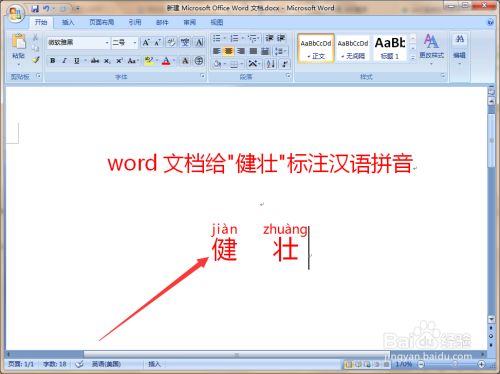
Task: Click the Show paragraph marks icon
Action: click(285, 63)
